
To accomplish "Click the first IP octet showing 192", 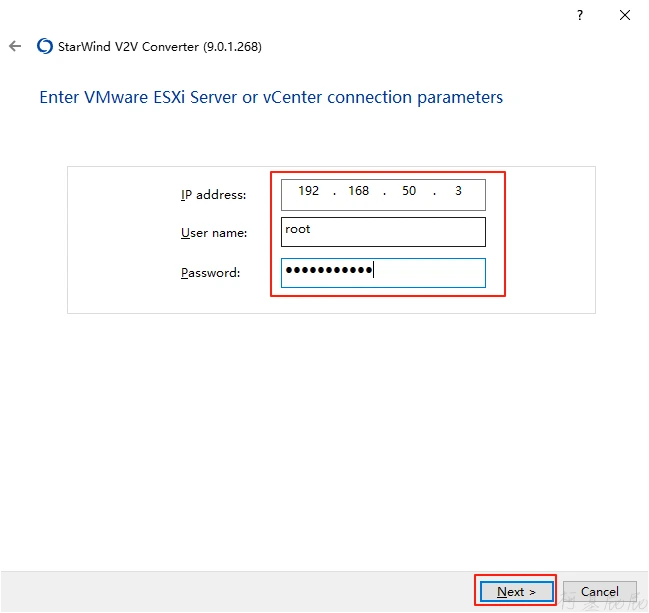I will [x=308, y=191].
